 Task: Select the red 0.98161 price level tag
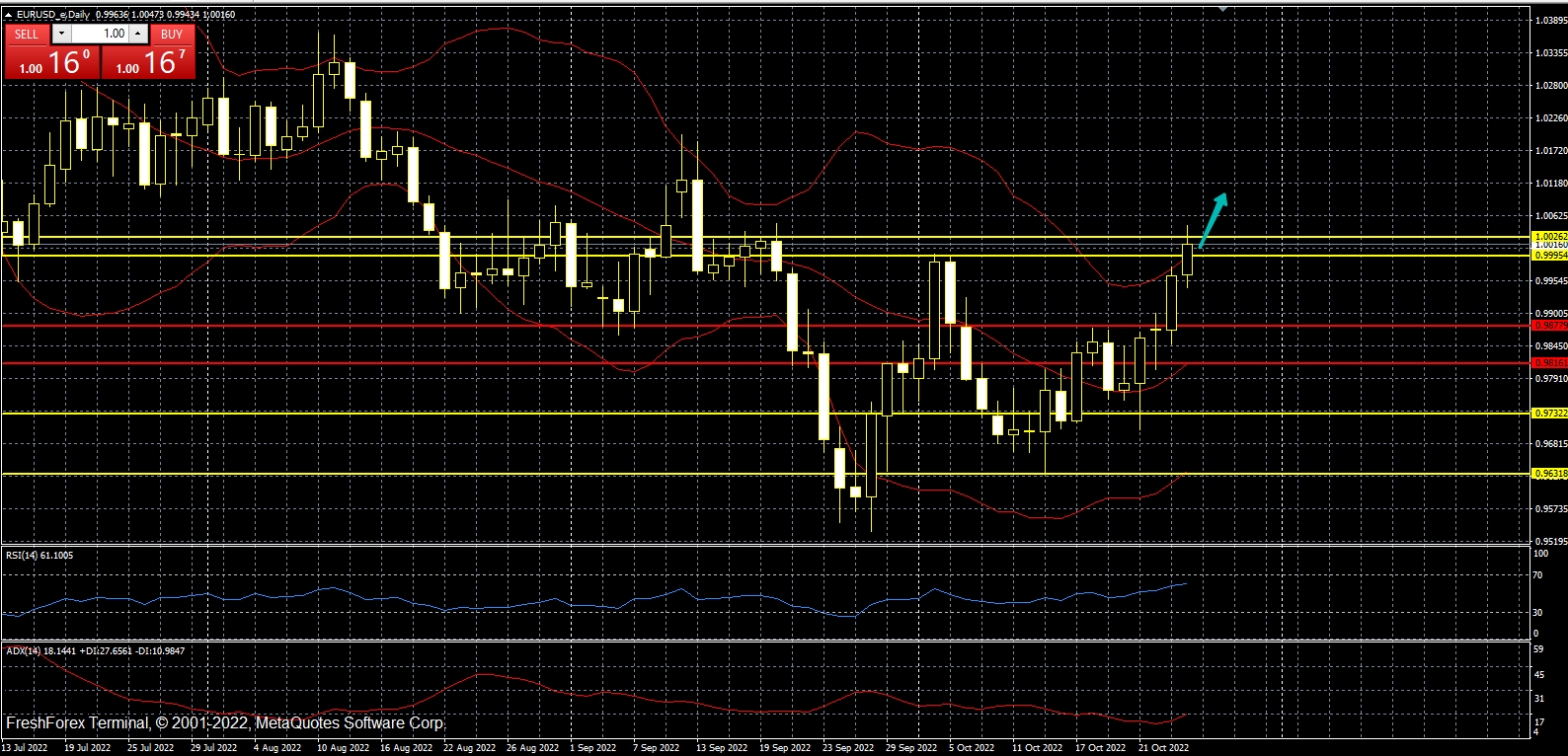tap(1549, 362)
